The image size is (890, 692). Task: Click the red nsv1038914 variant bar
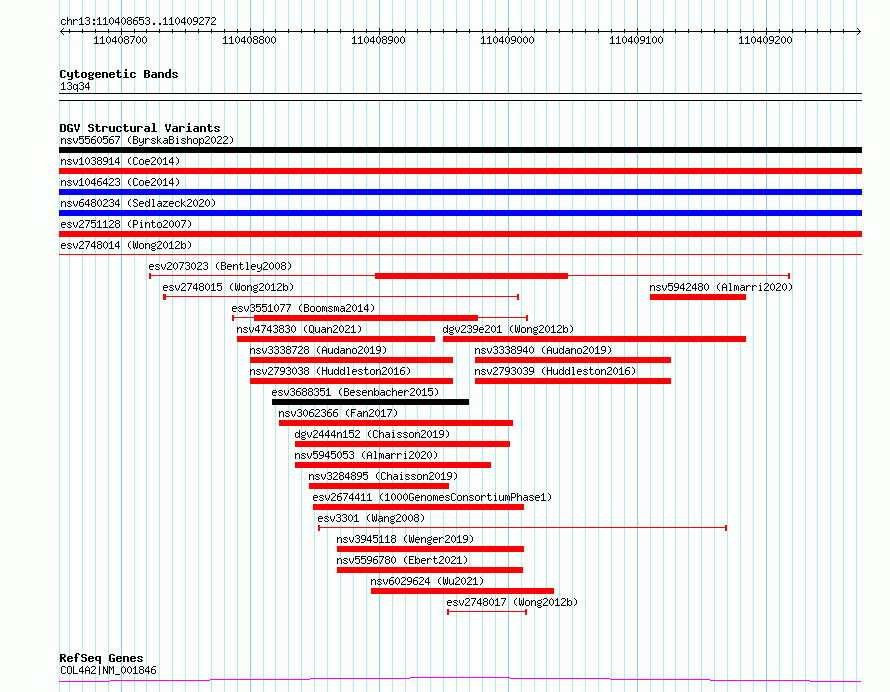coord(460,171)
